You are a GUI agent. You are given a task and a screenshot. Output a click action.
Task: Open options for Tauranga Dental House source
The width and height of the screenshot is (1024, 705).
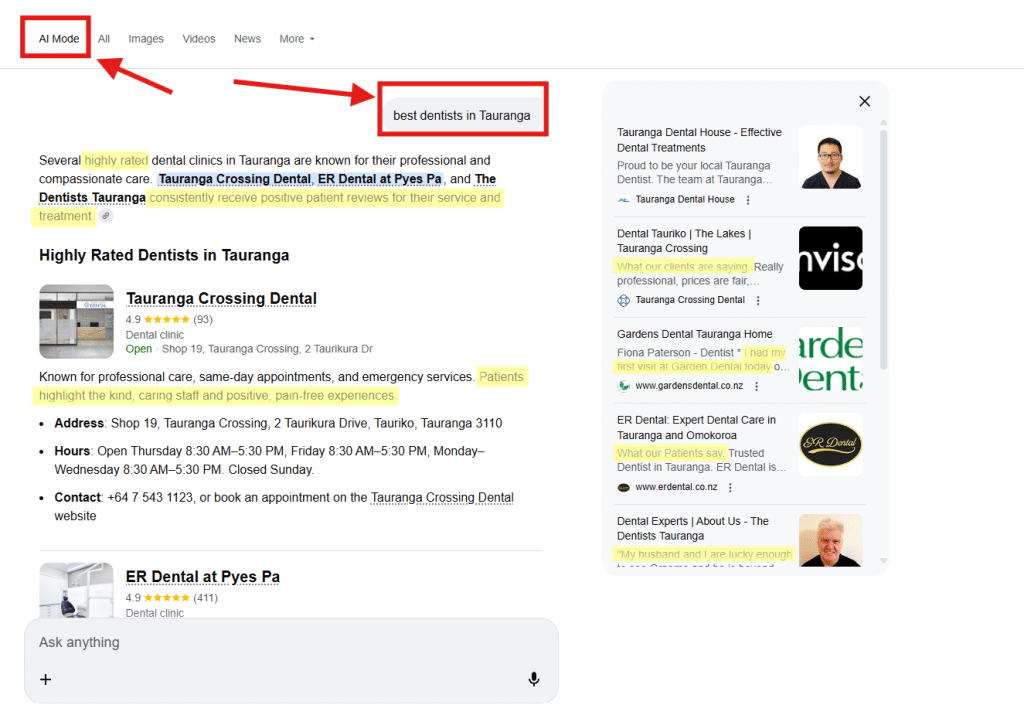[748, 200]
